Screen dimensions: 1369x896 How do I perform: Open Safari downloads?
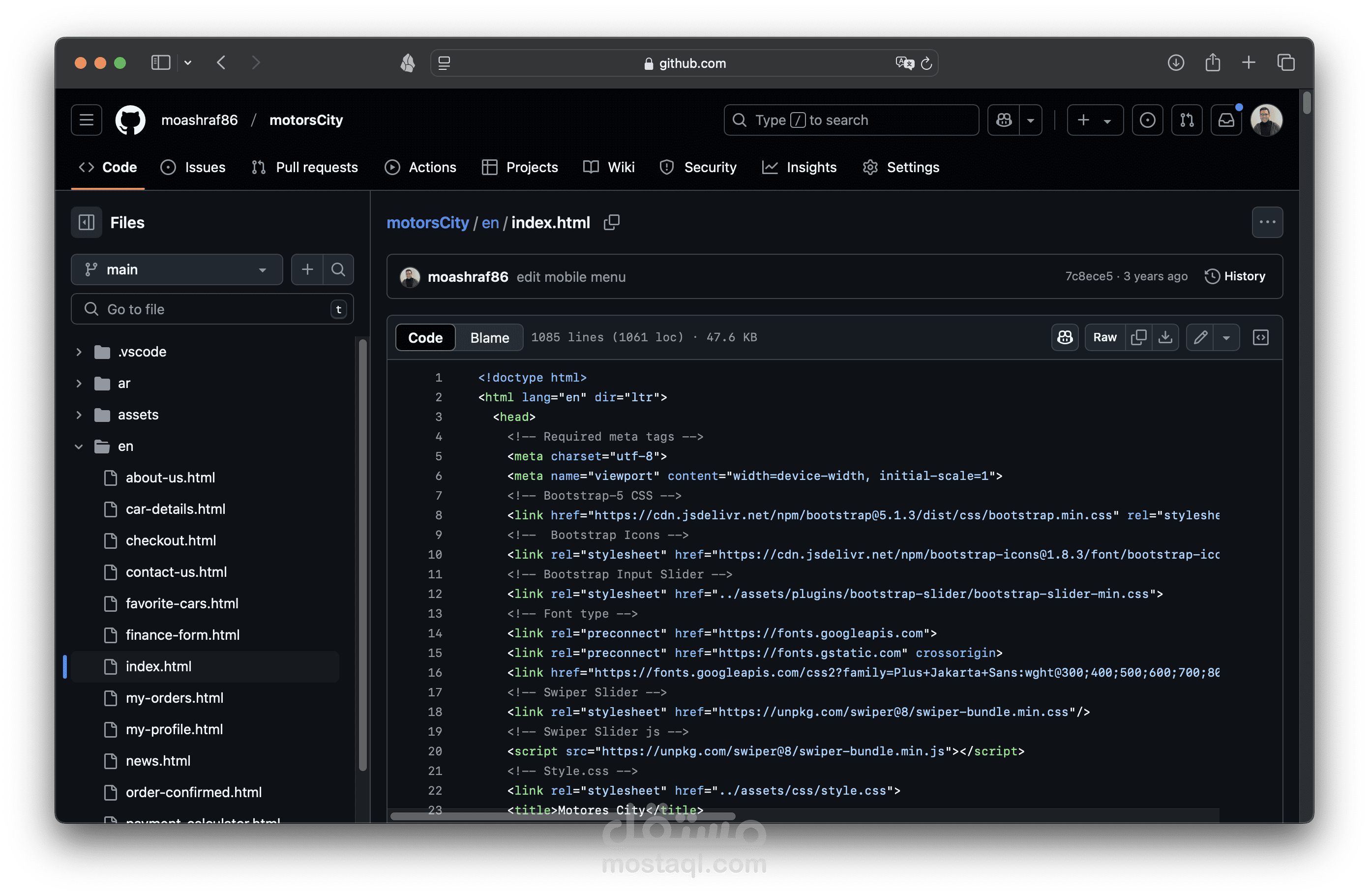pos(1176,62)
